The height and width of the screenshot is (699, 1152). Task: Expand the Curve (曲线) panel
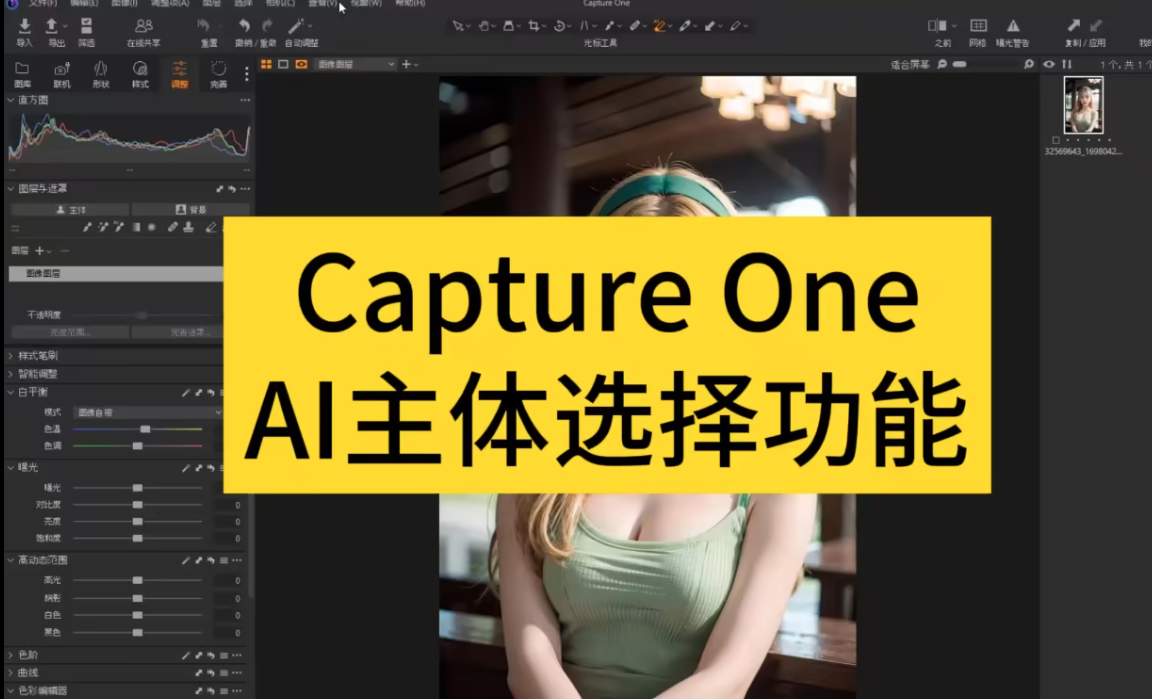pos(28,673)
